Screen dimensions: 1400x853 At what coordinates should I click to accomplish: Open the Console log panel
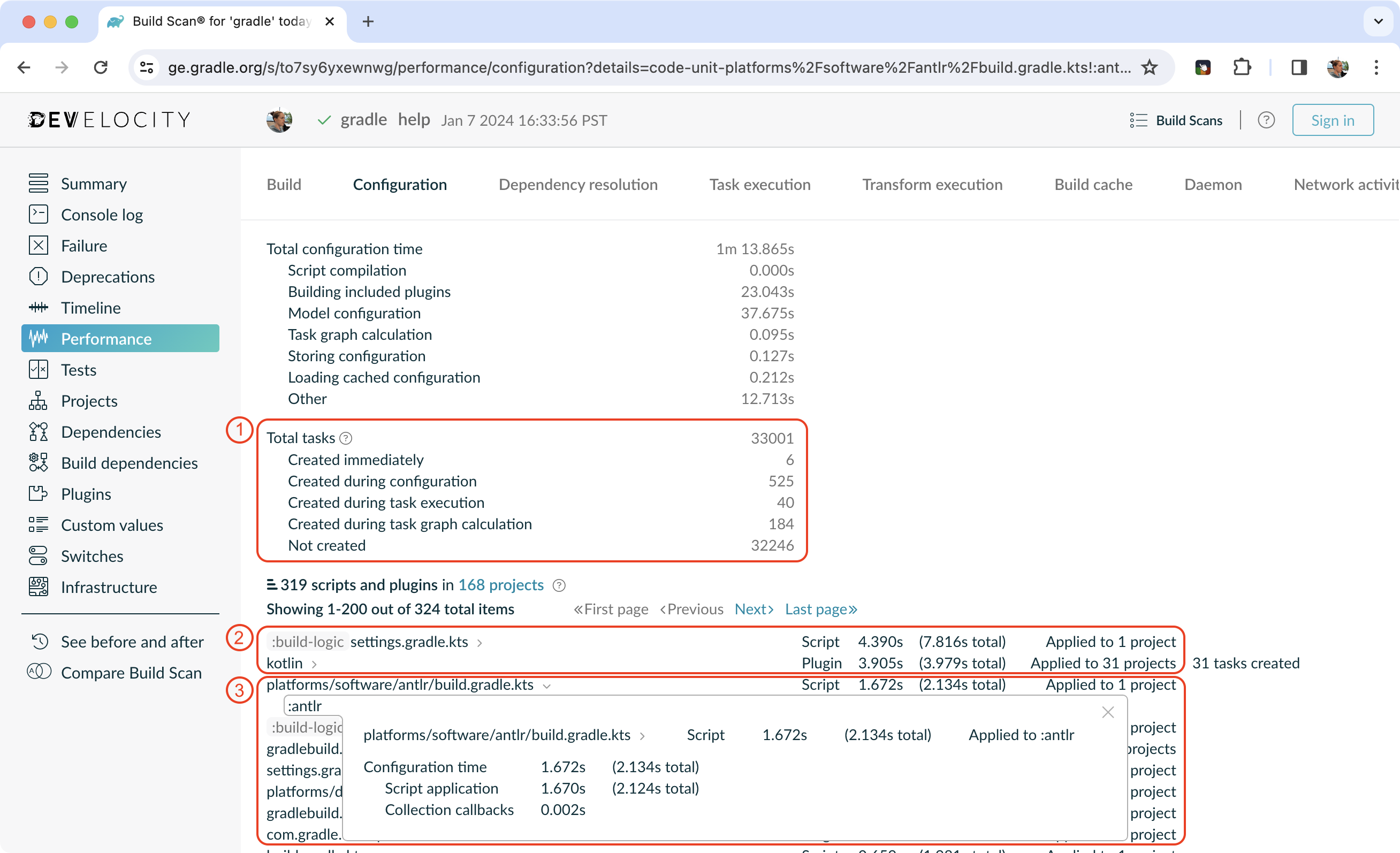click(x=102, y=214)
